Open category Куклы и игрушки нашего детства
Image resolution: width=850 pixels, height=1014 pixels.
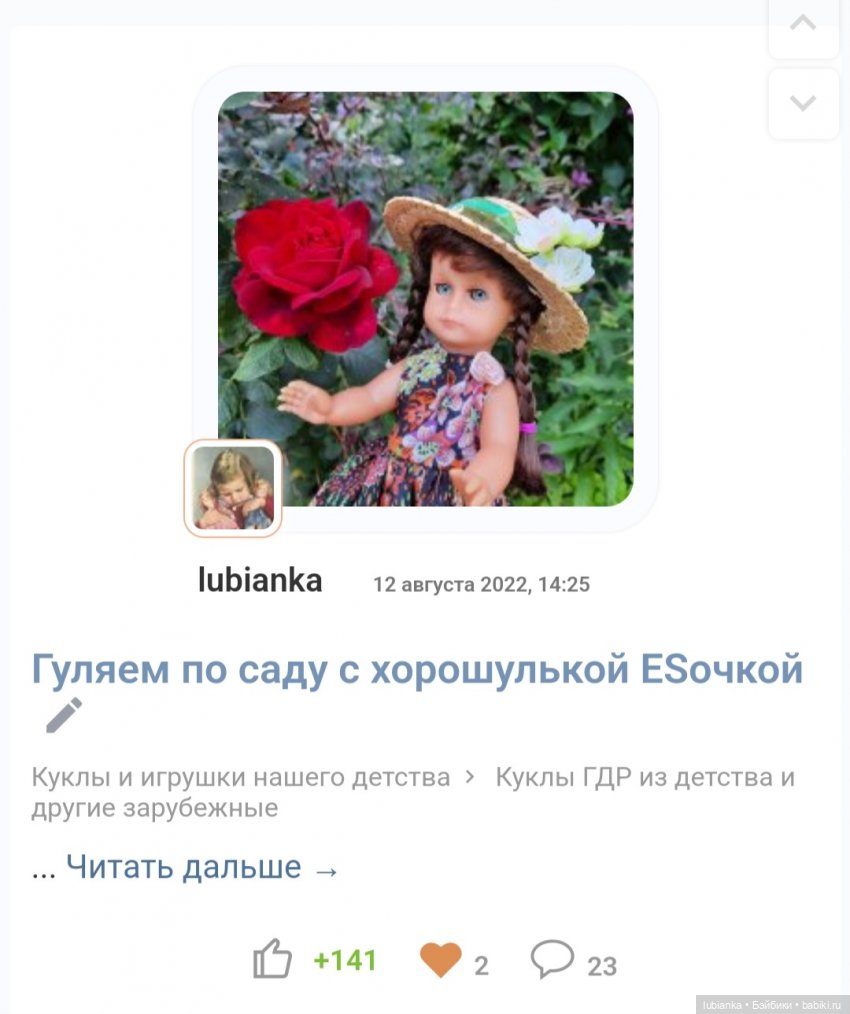[x=241, y=777]
